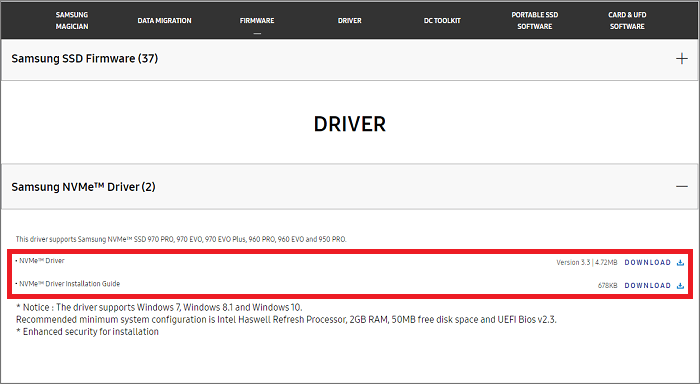The width and height of the screenshot is (700, 384).
Task: Open the DC Toolkit tab
Action: (x=442, y=21)
